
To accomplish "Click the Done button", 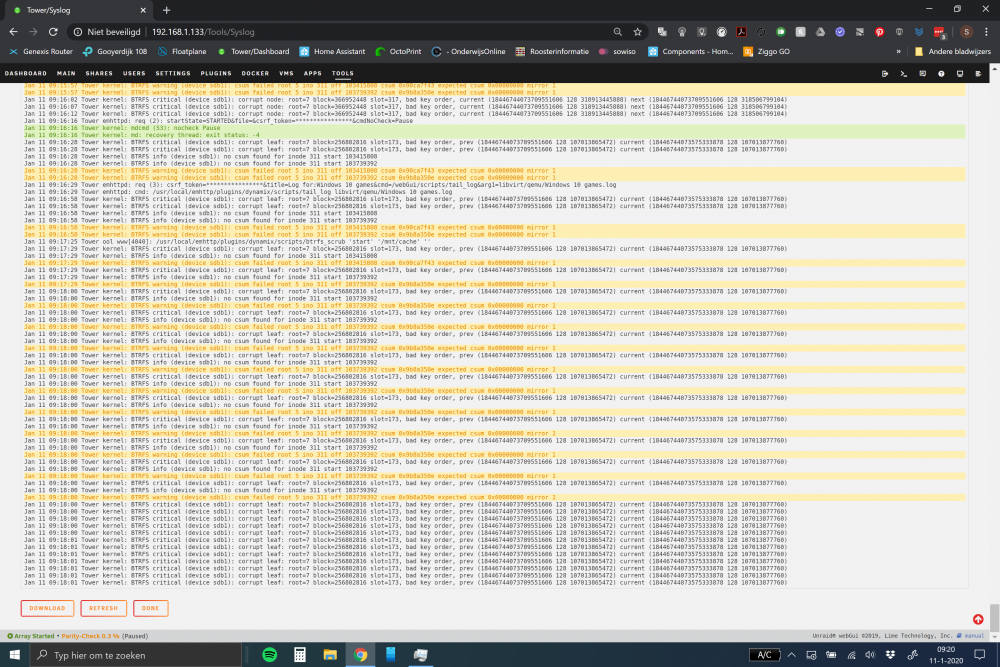I will pyautogui.click(x=151, y=608).
